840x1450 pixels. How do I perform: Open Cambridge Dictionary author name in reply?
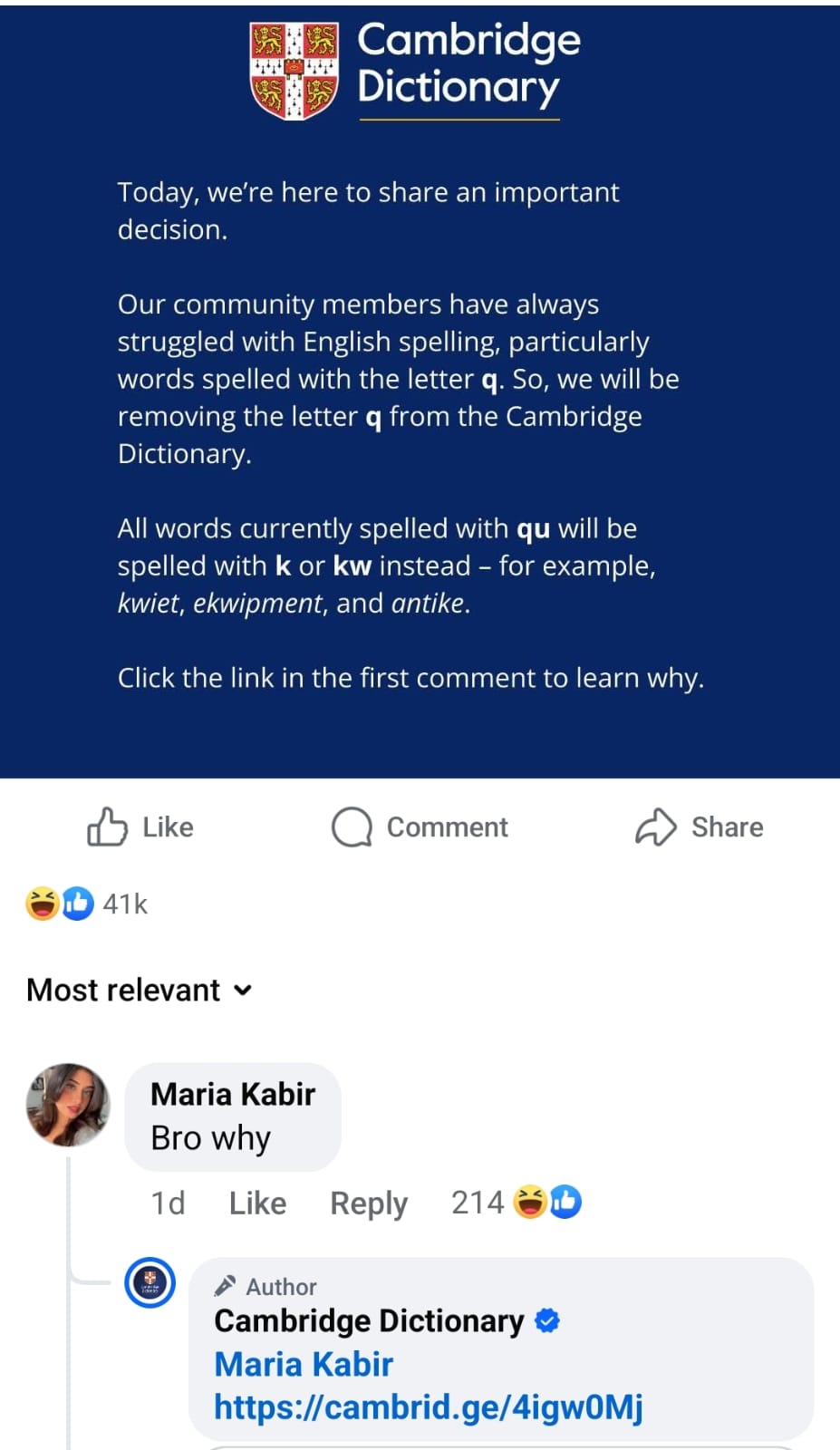tap(369, 1321)
